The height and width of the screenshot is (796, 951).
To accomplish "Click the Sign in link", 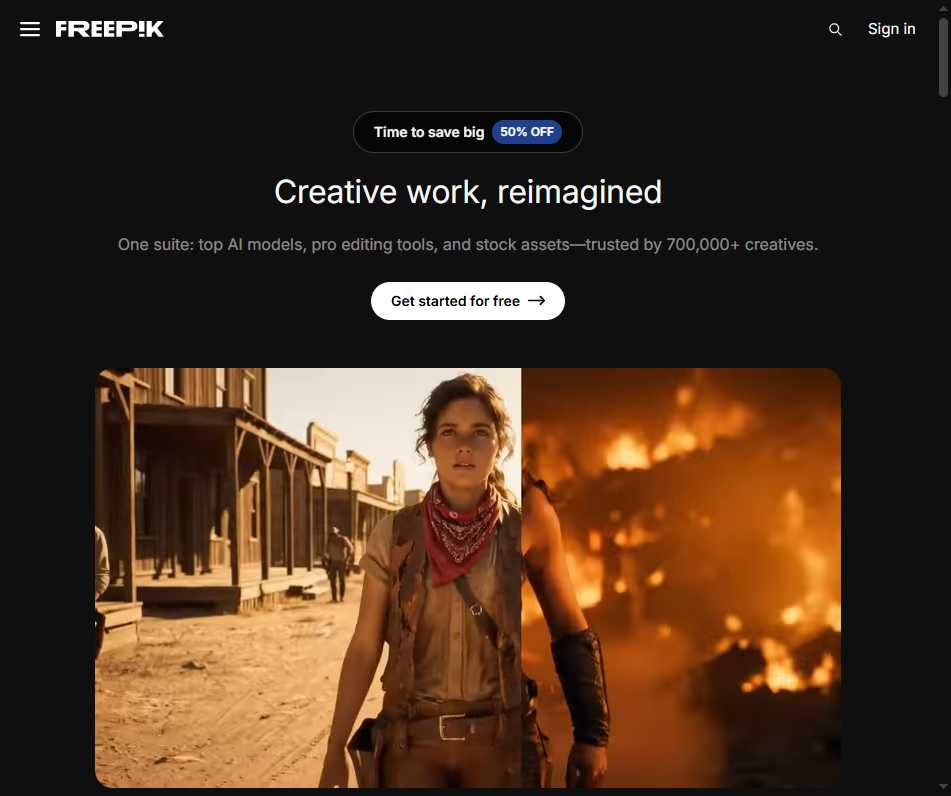I will point(891,29).
